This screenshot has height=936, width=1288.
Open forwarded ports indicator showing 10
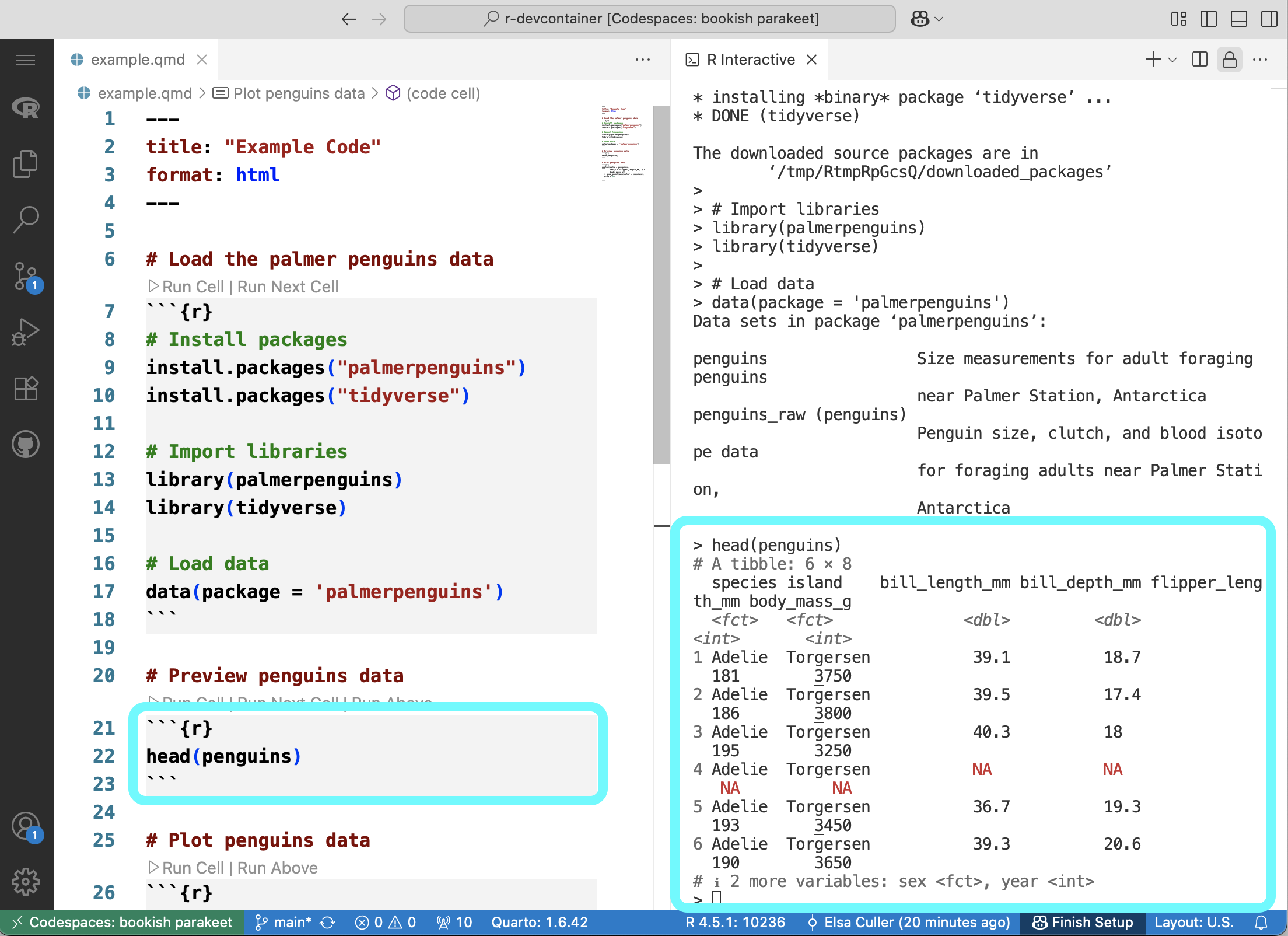tap(454, 923)
